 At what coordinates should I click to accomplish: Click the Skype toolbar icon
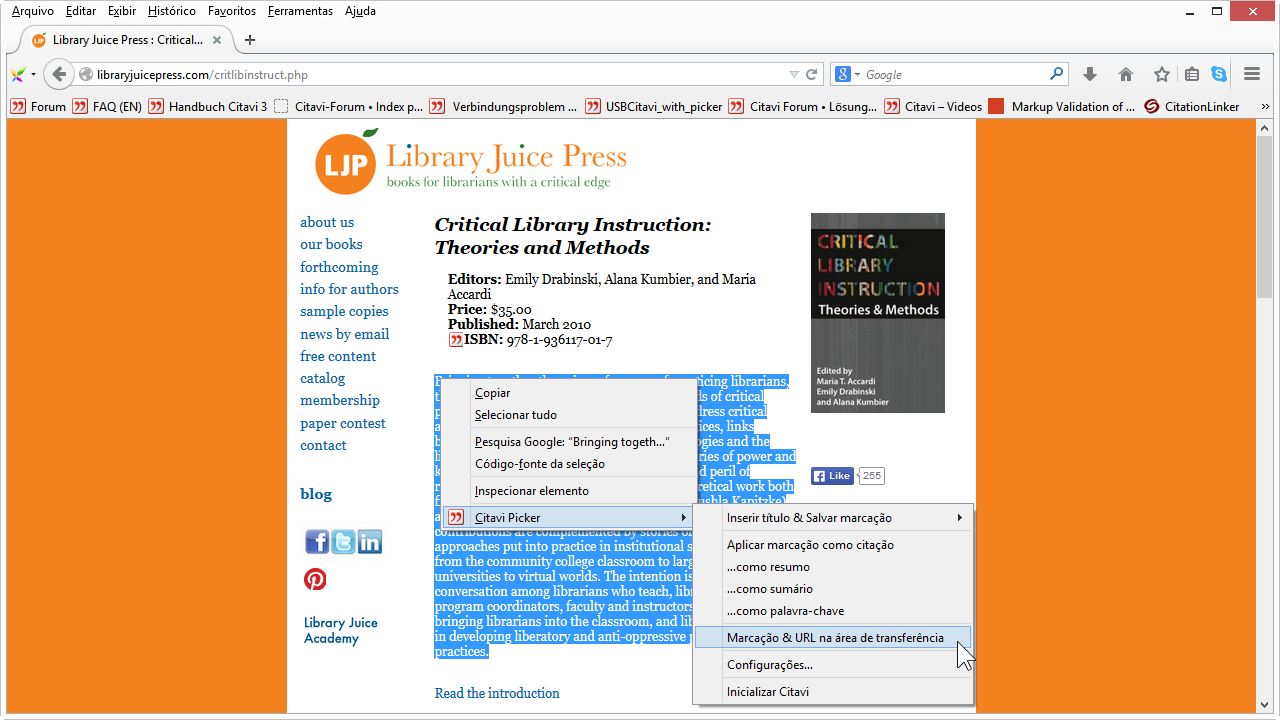tap(1219, 74)
